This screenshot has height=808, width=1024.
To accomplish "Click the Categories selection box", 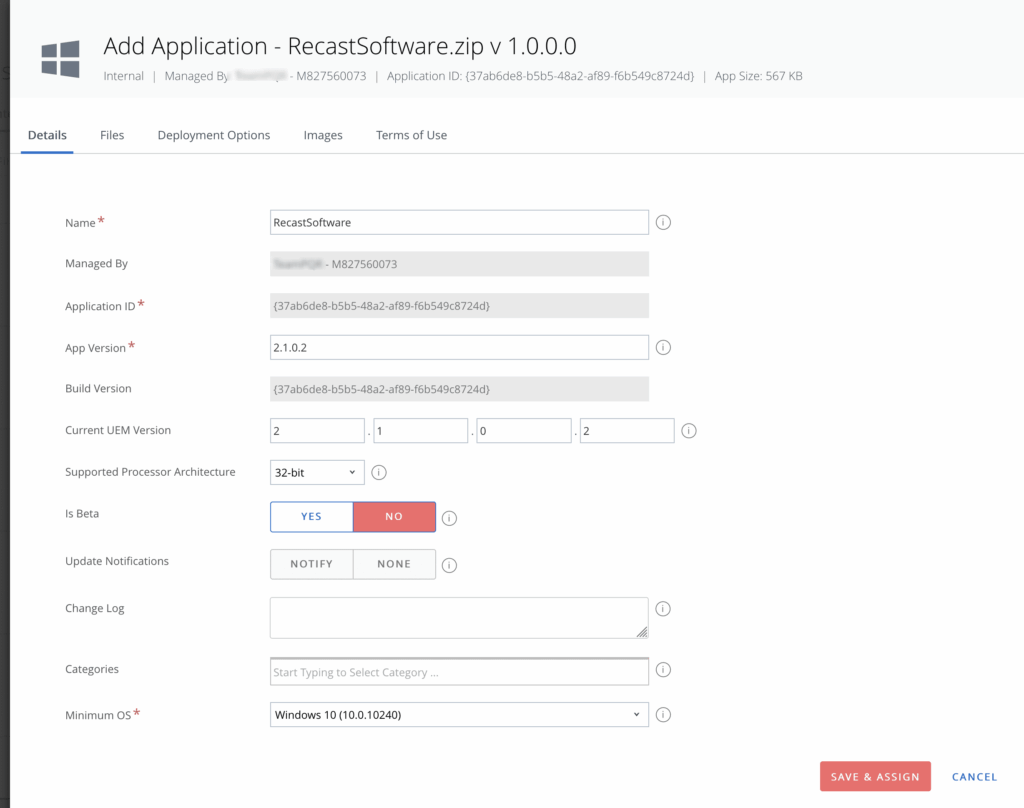I will 458,670.
